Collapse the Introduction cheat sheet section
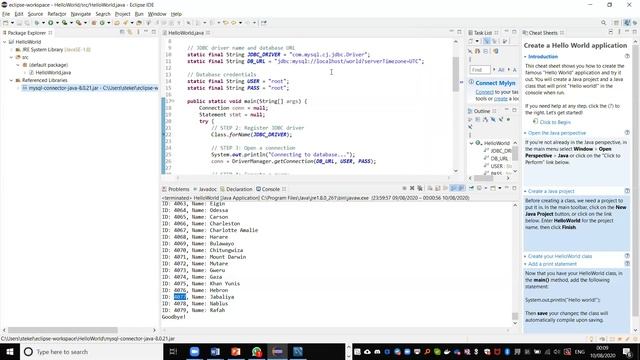The height and width of the screenshot is (360, 640). pos(525,57)
